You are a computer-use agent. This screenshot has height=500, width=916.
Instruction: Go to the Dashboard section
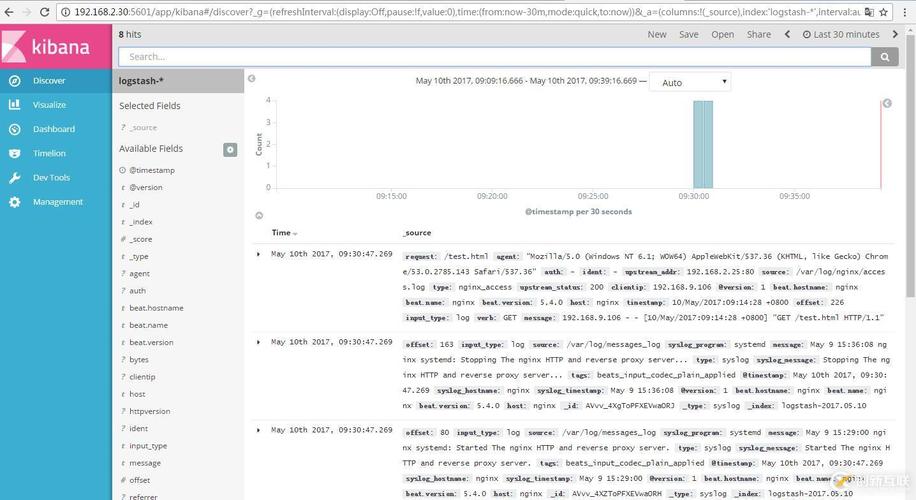[53, 129]
